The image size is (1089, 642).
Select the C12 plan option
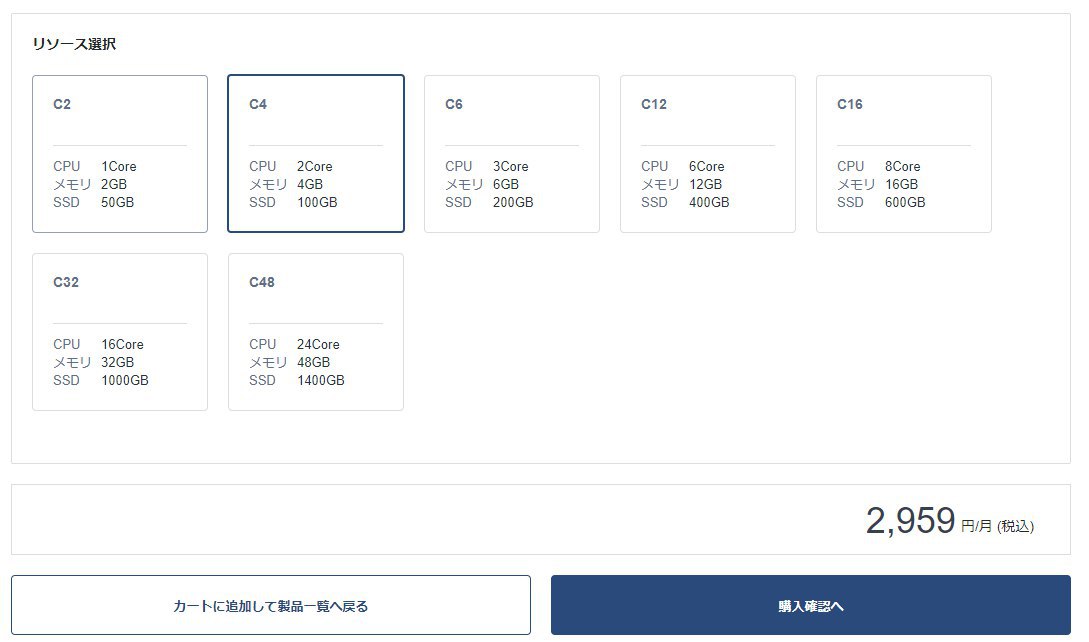707,154
